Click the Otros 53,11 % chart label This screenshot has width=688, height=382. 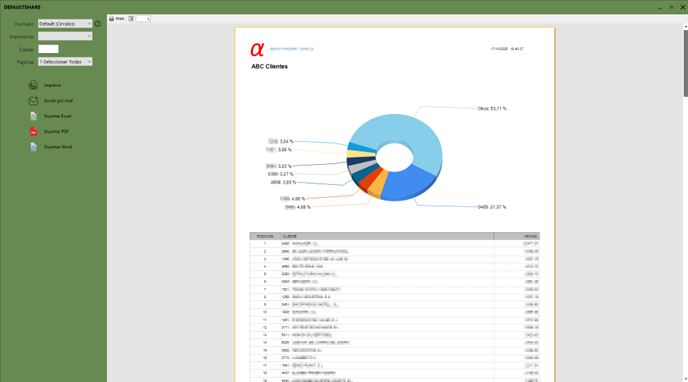click(x=492, y=108)
